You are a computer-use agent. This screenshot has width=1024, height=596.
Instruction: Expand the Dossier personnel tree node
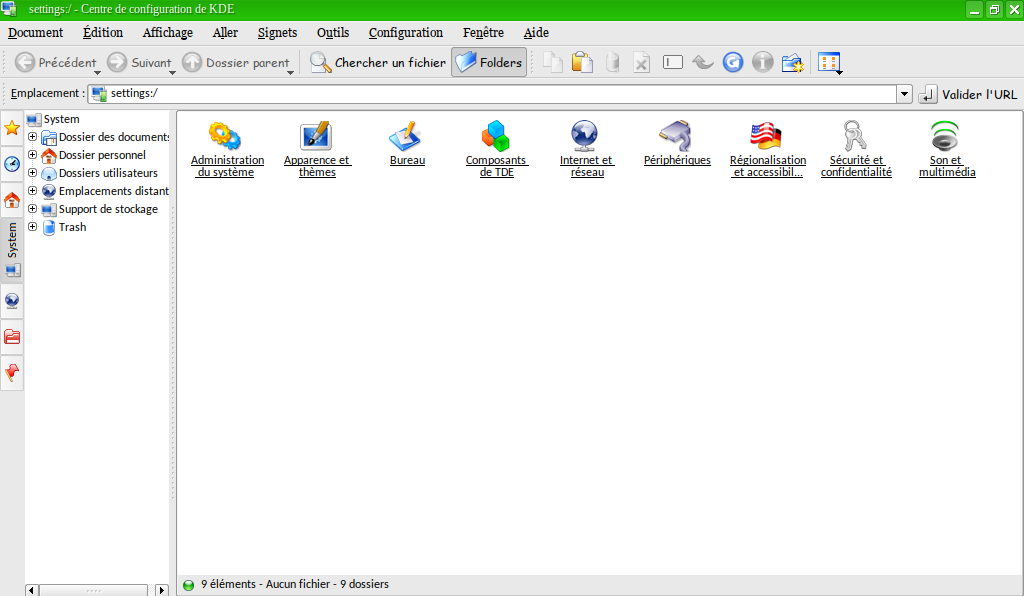[32, 155]
